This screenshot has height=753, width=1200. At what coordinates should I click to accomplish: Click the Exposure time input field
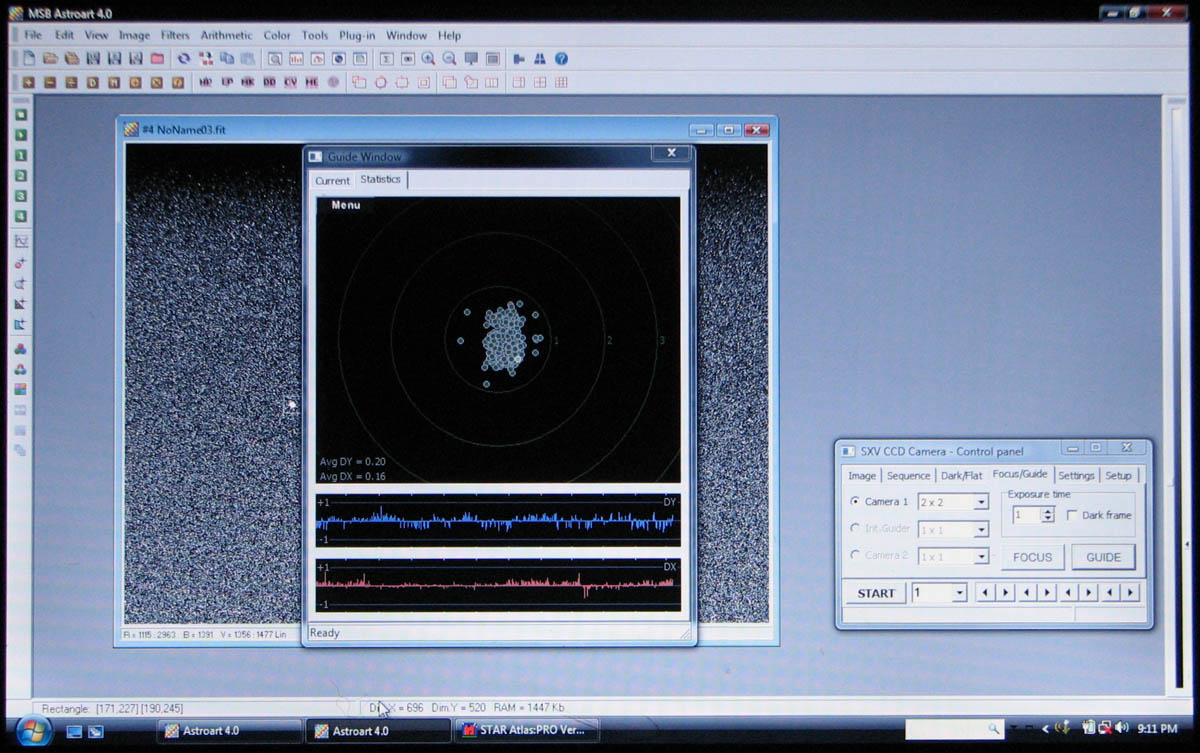coord(1026,515)
